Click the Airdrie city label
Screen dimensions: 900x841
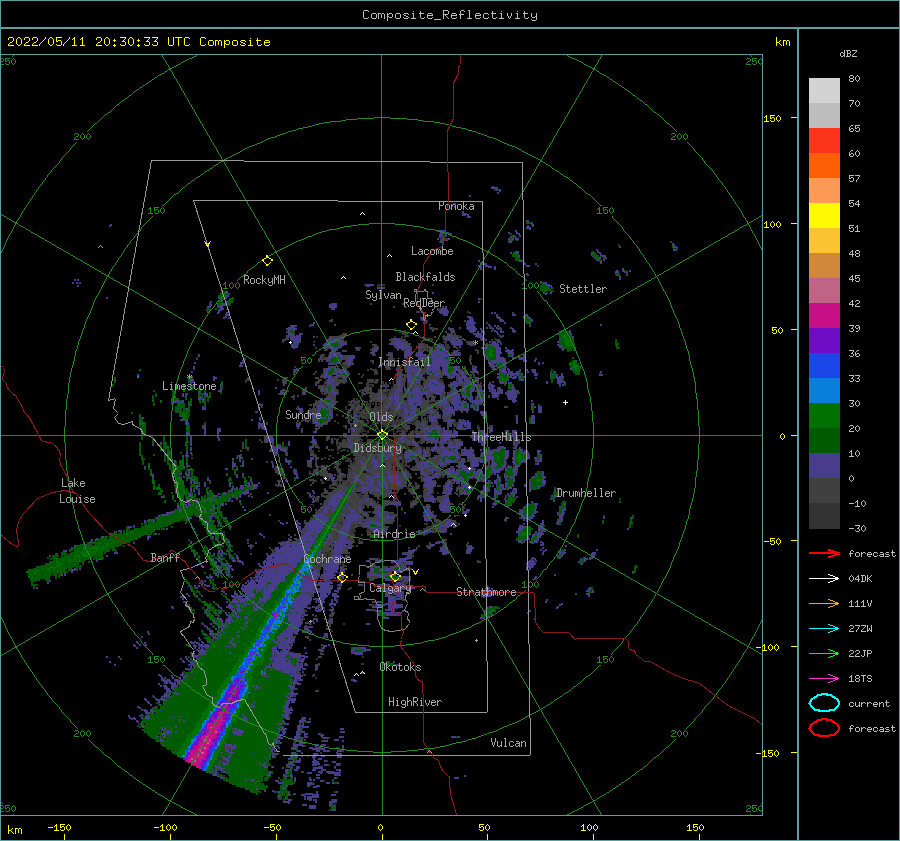[394, 534]
